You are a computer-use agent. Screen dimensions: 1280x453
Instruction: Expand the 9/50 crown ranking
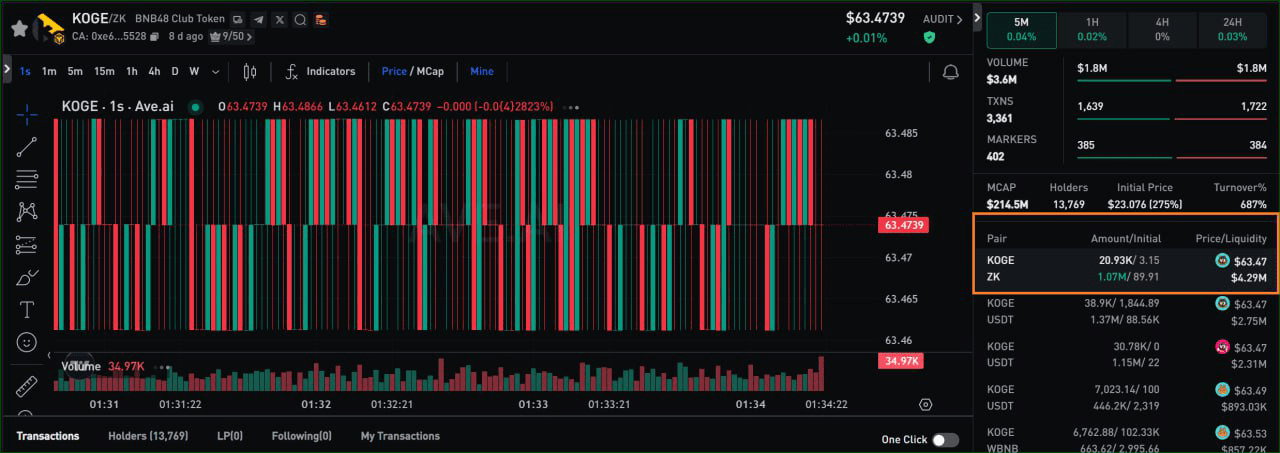(231, 36)
